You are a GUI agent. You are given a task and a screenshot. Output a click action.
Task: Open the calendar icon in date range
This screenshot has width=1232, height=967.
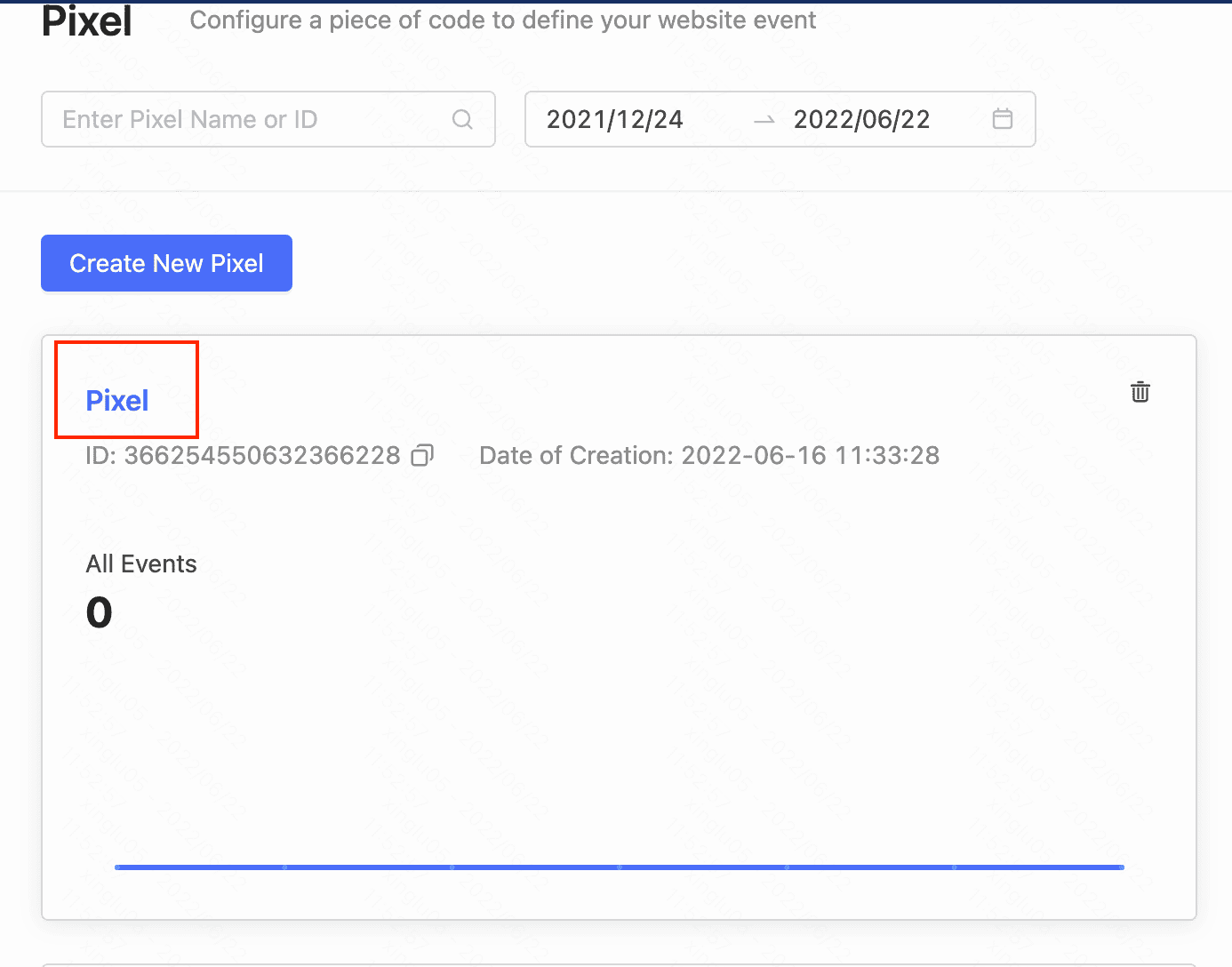coord(1002,119)
